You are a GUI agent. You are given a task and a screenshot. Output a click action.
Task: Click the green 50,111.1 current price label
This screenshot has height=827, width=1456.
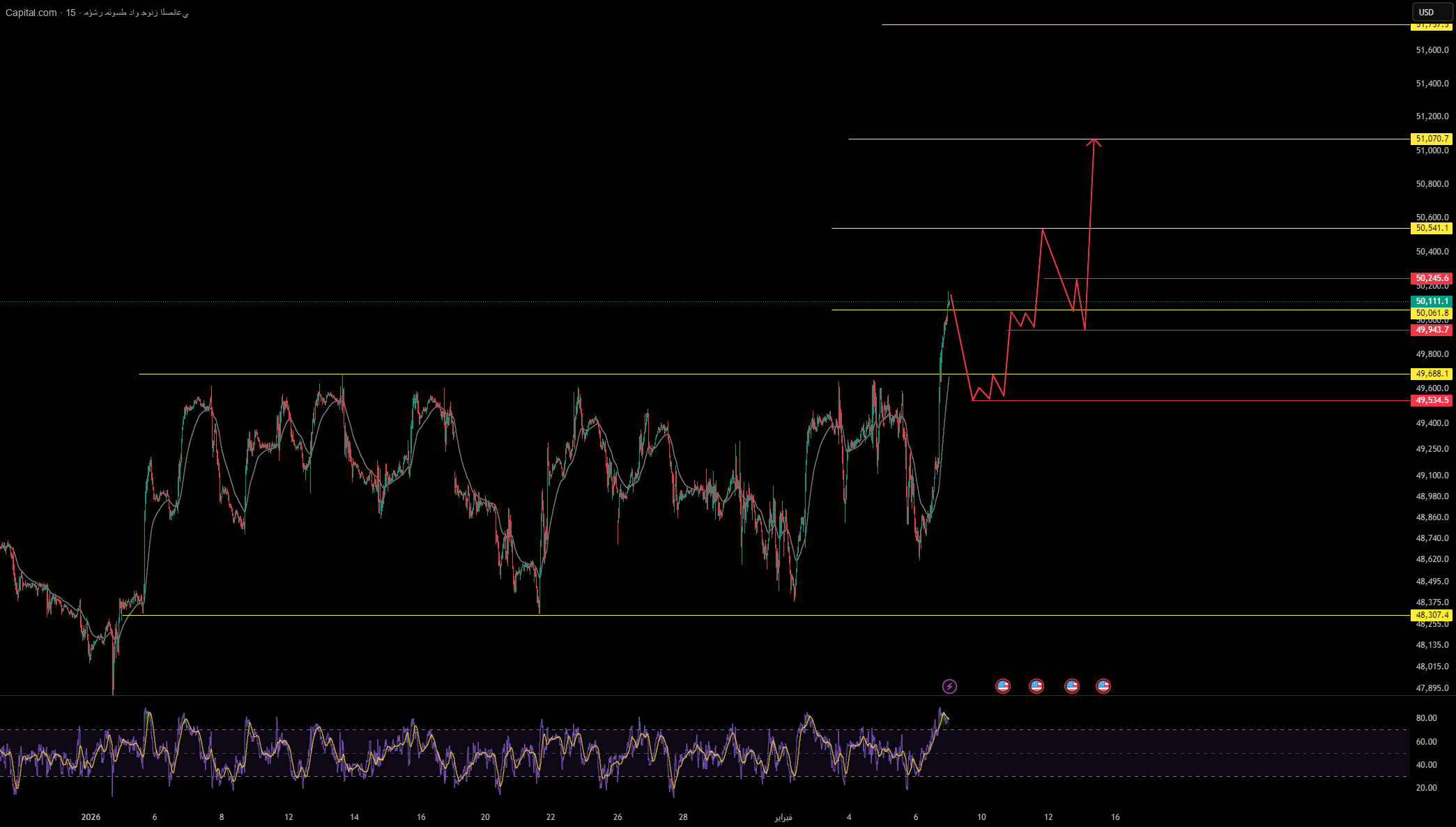point(1432,301)
